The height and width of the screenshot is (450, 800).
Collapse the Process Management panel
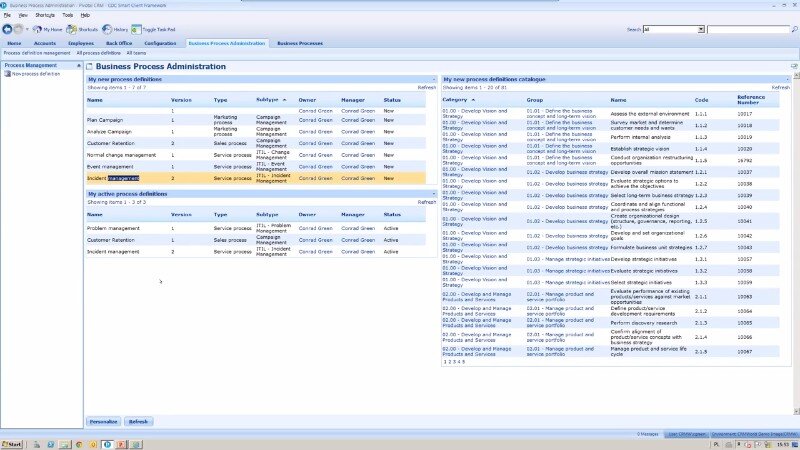tap(79, 65)
